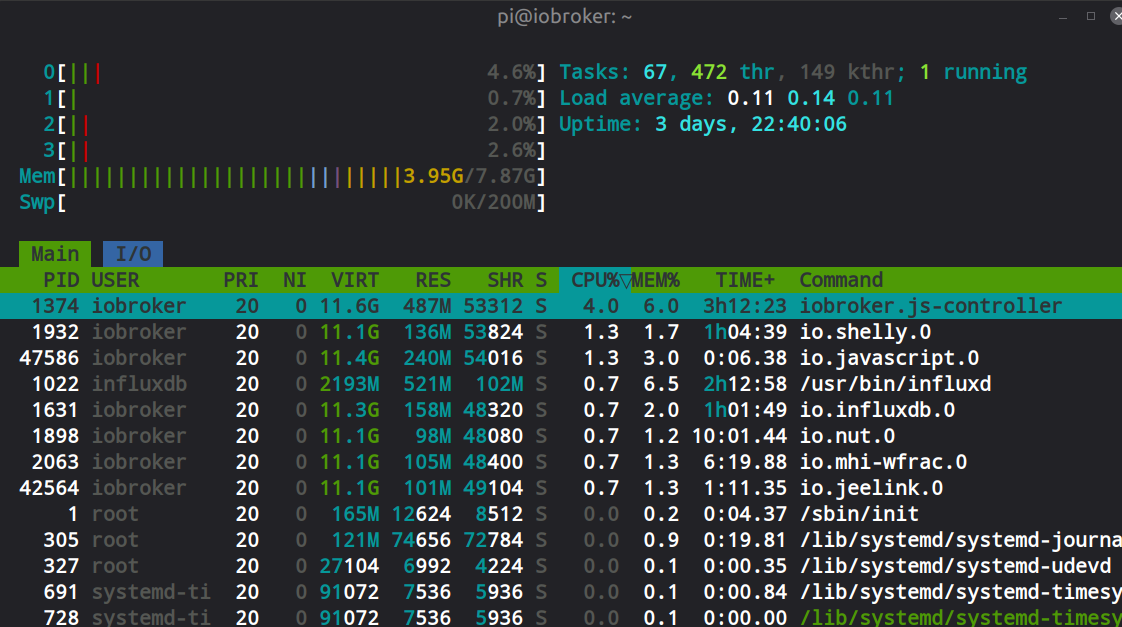Click the CPU% sorted column header

595,280
